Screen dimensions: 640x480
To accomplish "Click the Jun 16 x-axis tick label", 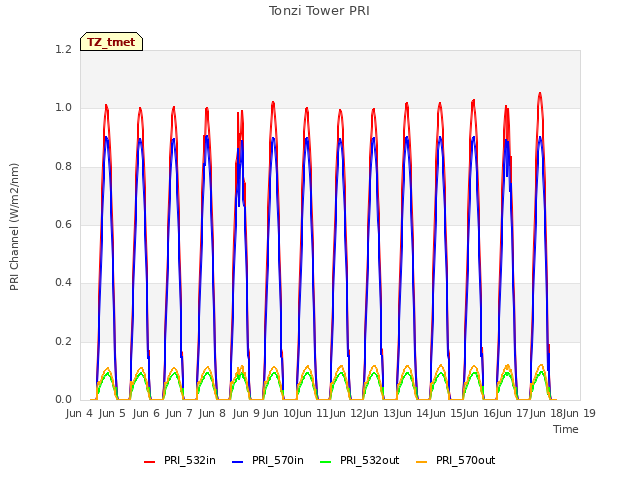I will [478, 413].
